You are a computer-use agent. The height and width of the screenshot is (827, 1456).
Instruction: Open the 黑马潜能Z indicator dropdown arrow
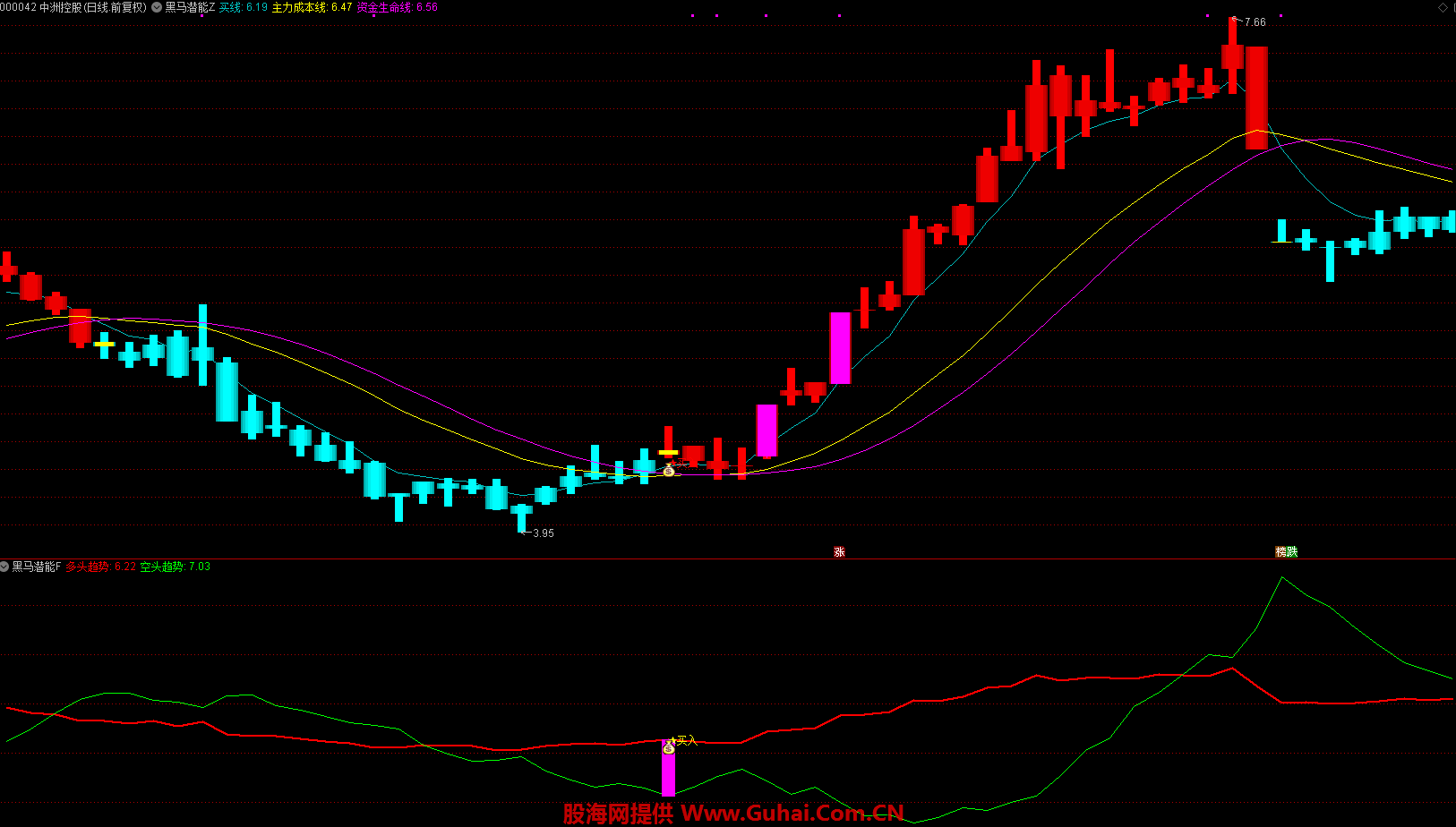158,7
